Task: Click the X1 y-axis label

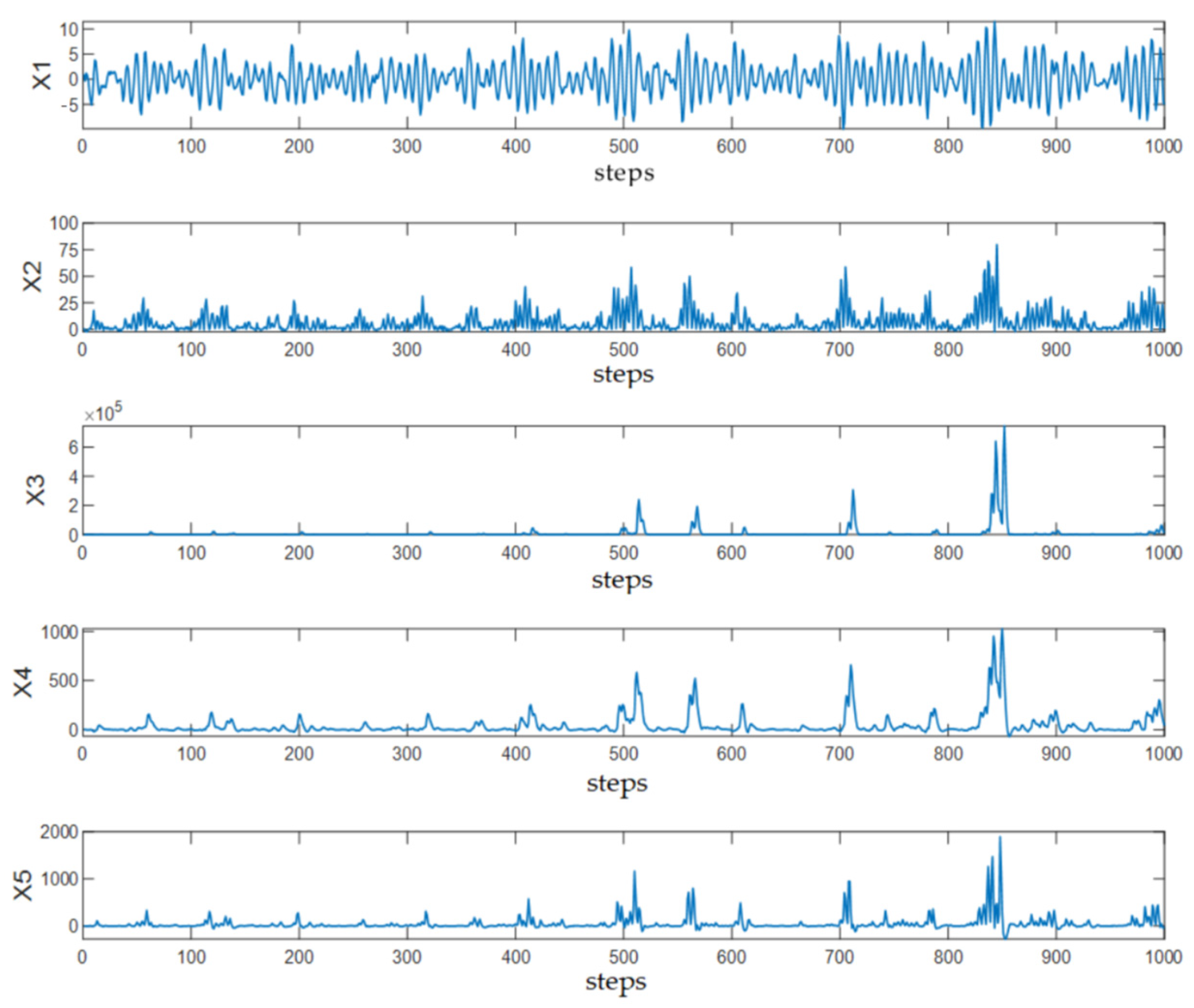Action: 42,76
